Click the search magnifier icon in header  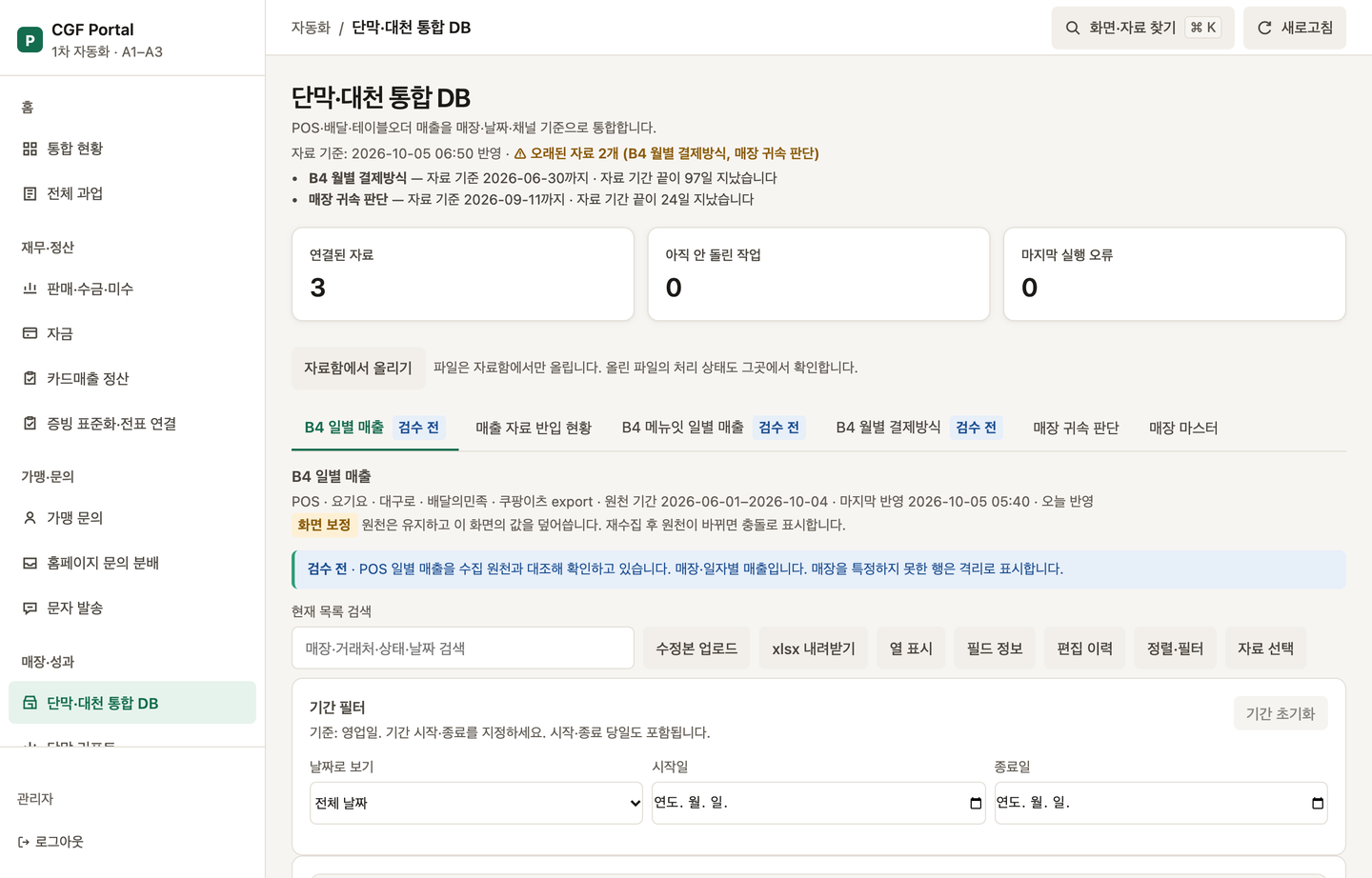1073,28
